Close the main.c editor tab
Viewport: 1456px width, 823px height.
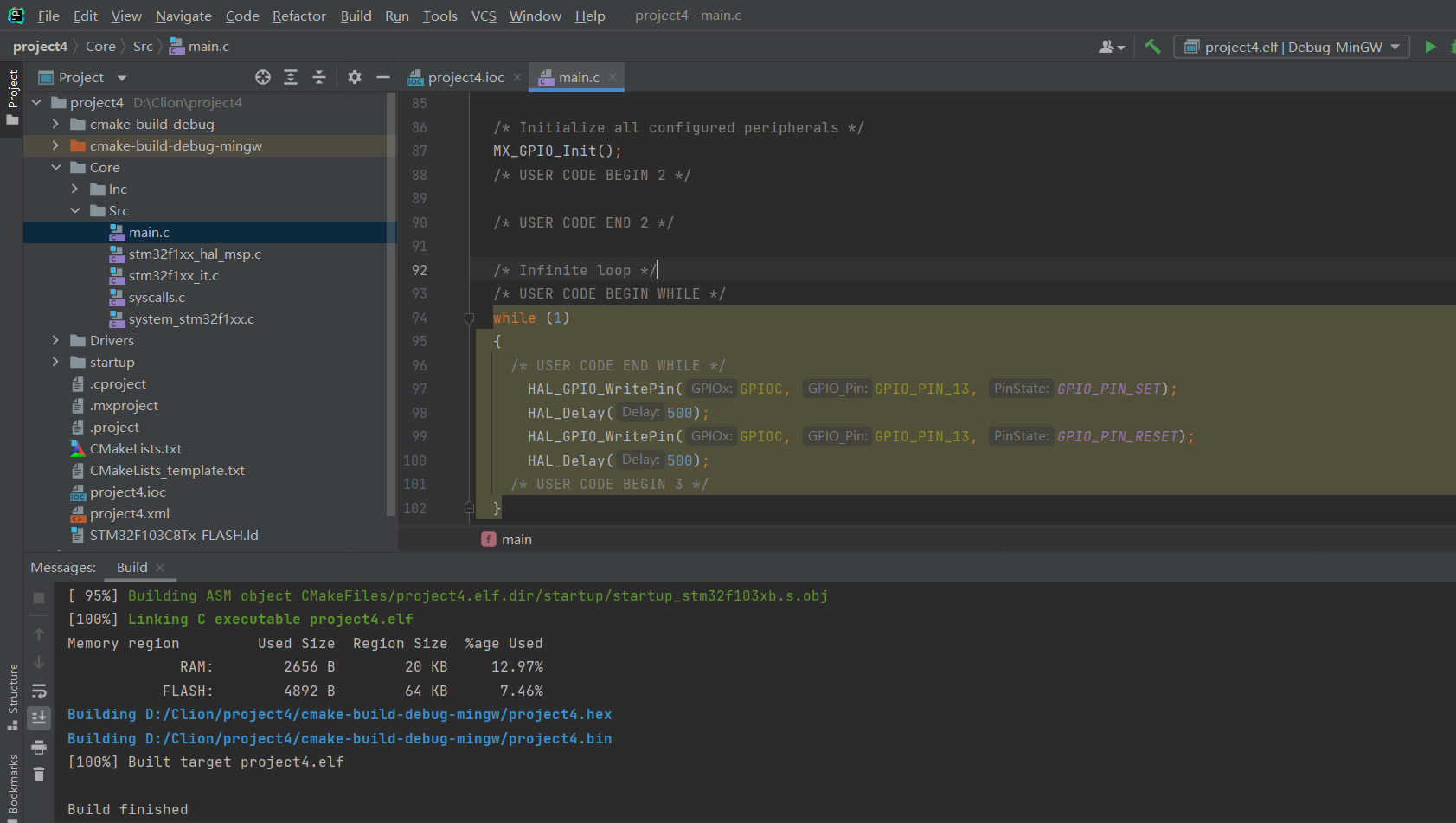coord(613,77)
